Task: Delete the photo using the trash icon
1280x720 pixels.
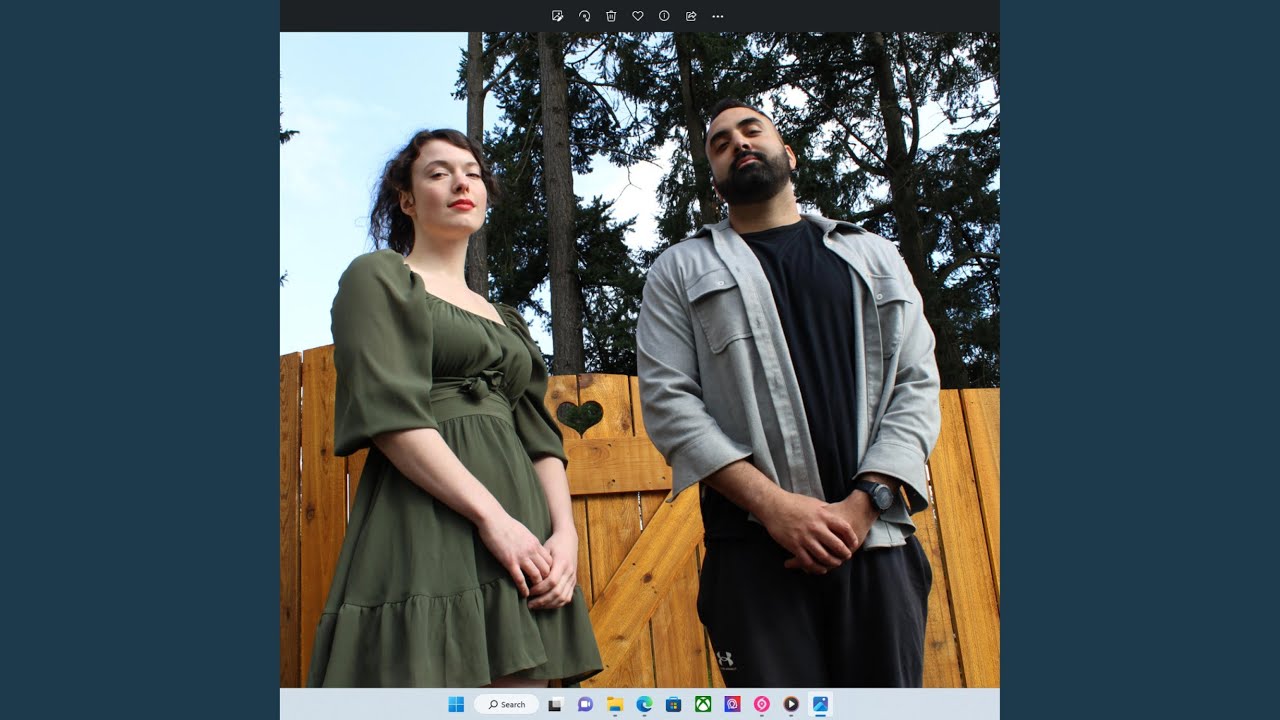Action: [x=611, y=16]
